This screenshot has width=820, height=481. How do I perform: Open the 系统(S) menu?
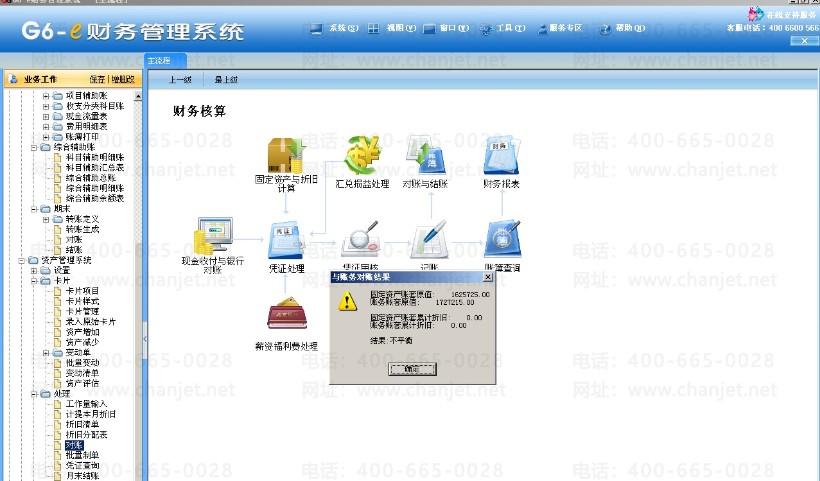[x=344, y=28]
